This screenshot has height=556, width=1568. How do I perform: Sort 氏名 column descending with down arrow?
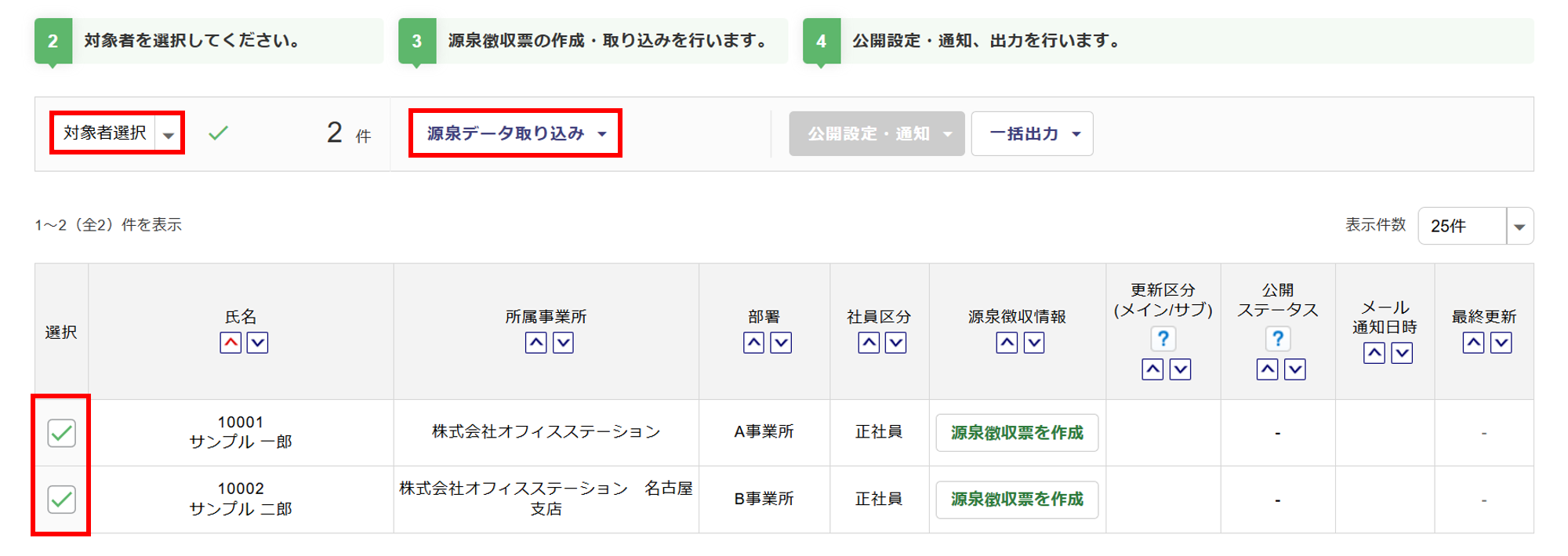tap(258, 343)
